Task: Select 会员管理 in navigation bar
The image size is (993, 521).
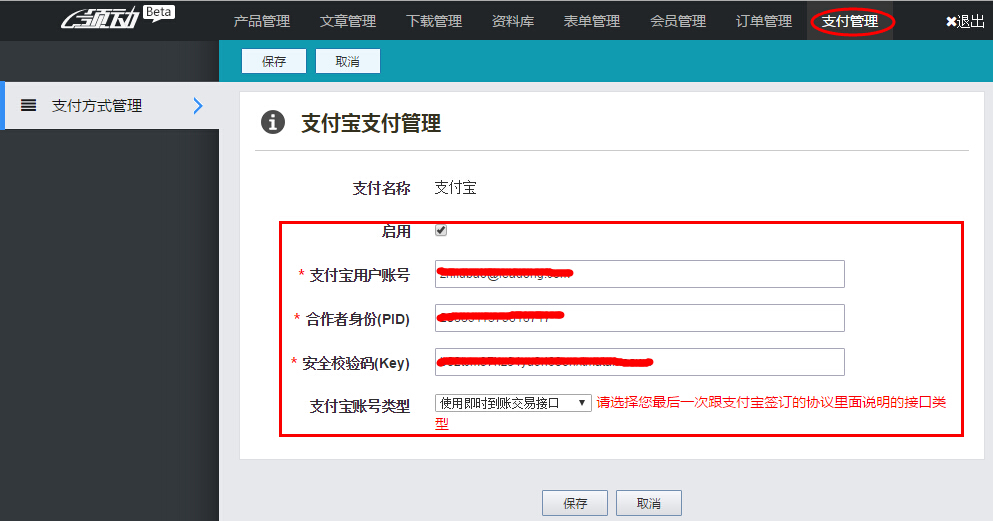Action: [678, 21]
